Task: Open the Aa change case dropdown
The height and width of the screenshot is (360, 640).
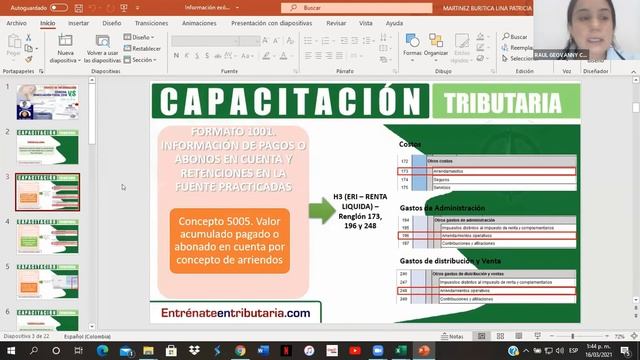Action: point(247,56)
